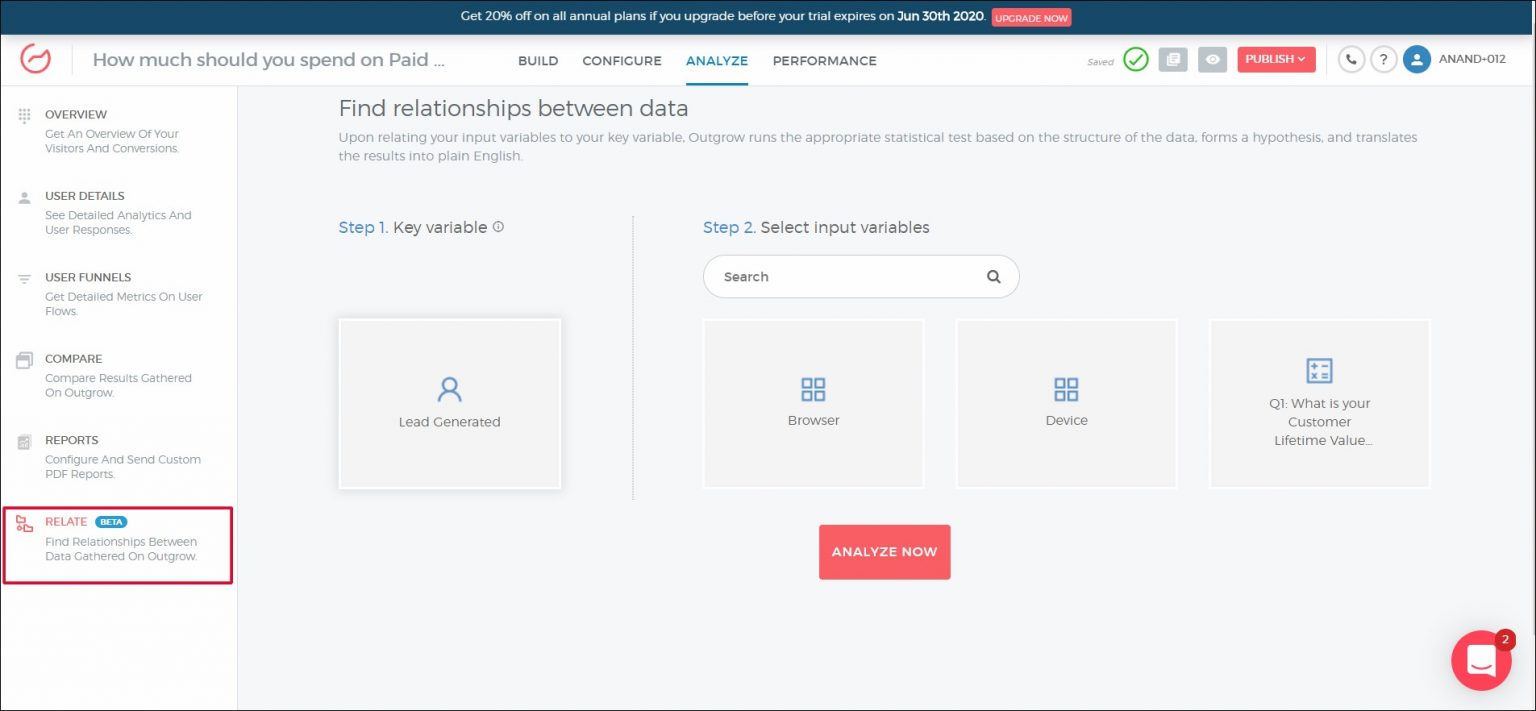Expand the Publish dropdown

point(1275,60)
